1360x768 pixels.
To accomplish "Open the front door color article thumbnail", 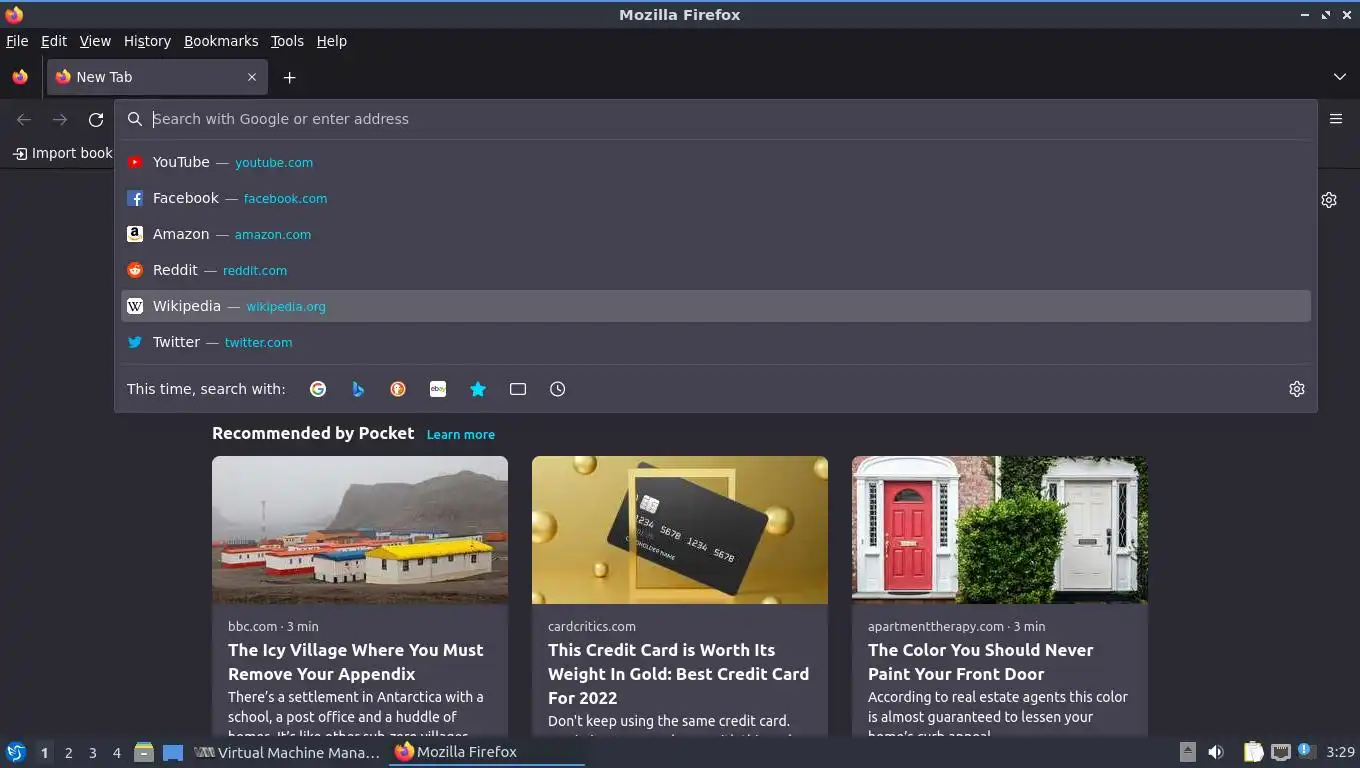I will pos(1000,530).
